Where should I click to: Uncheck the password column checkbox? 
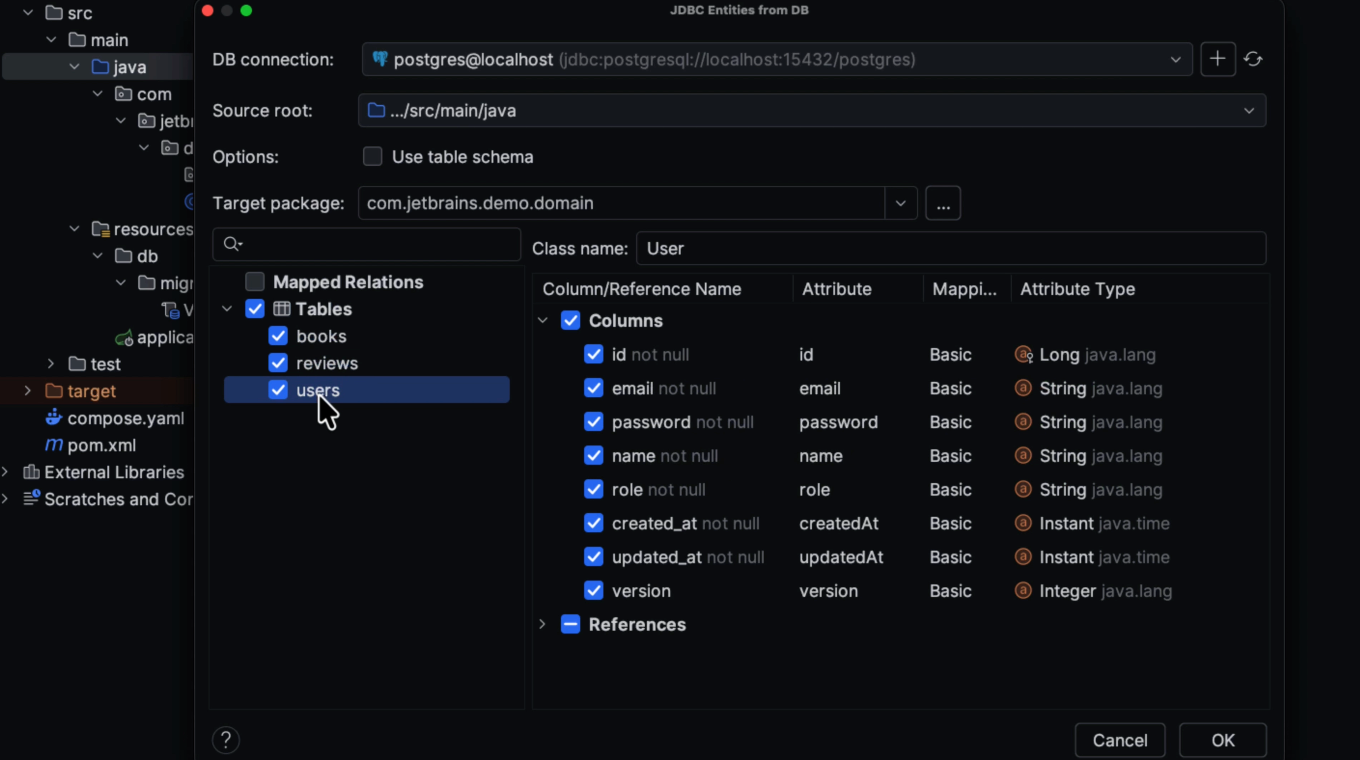tap(593, 422)
